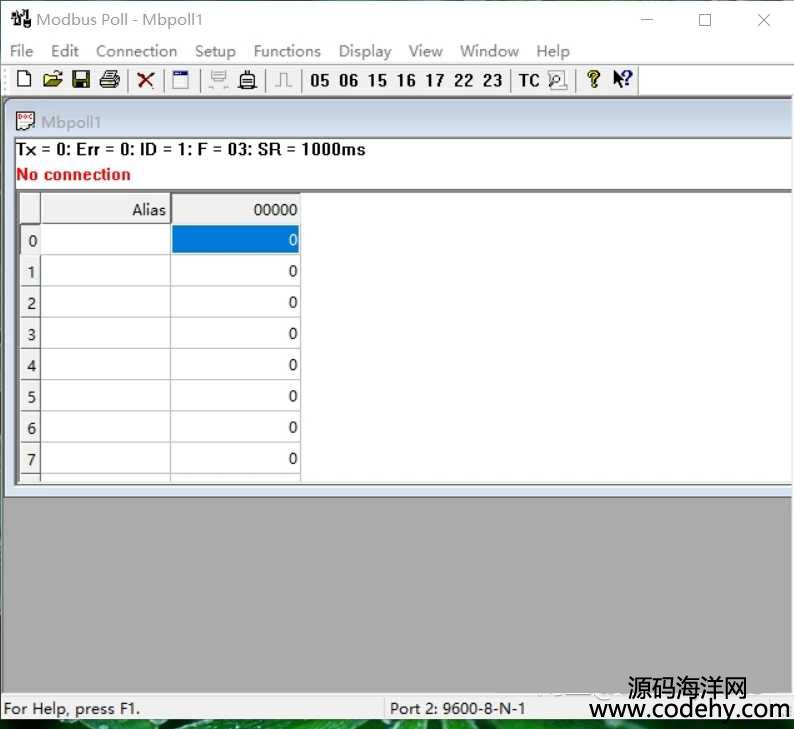This screenshot has width=794, height=729.
Task: Select function 16 write multiple registers
Action: point(406,80)
